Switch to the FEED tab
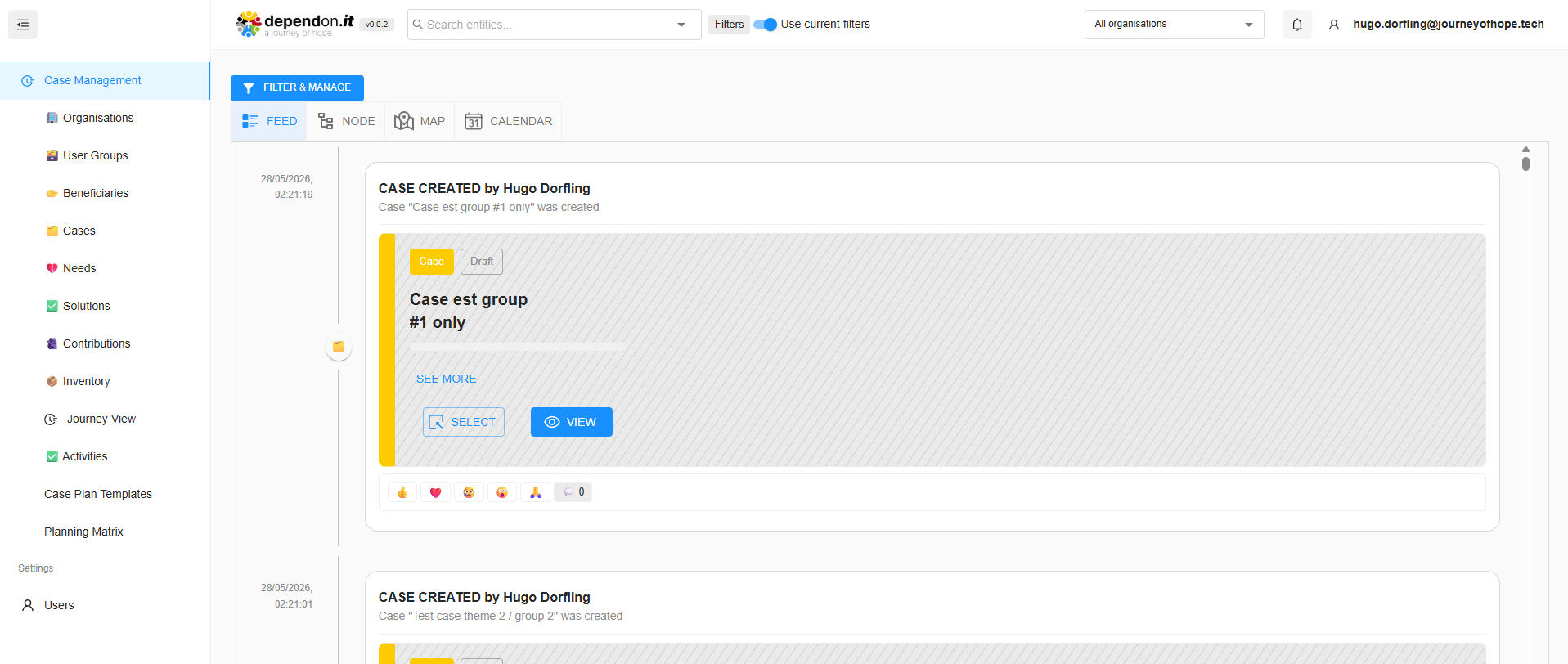This screenshot has height=664, width=1568. (269, 121)
